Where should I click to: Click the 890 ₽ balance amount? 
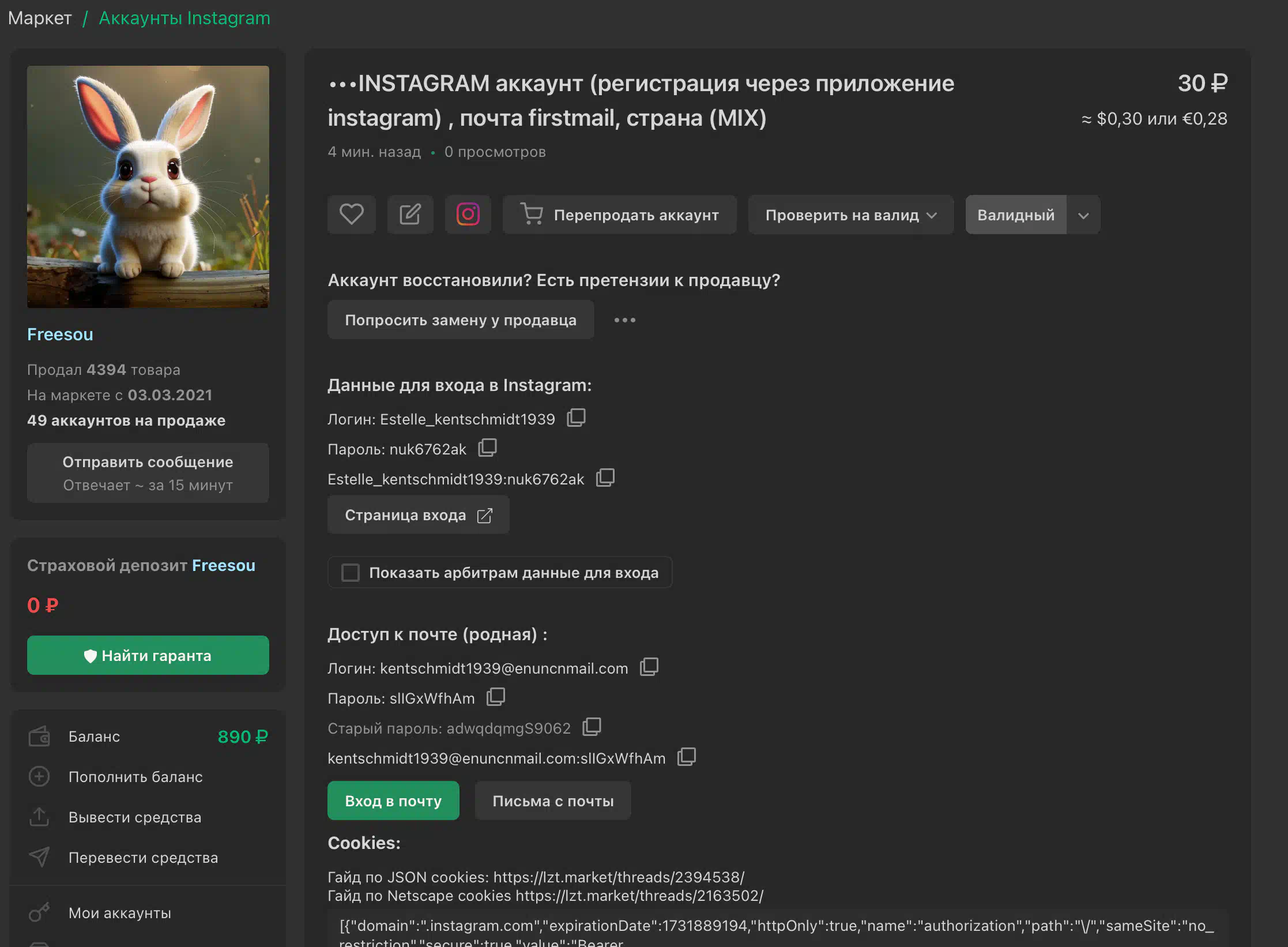coord(243,736)
